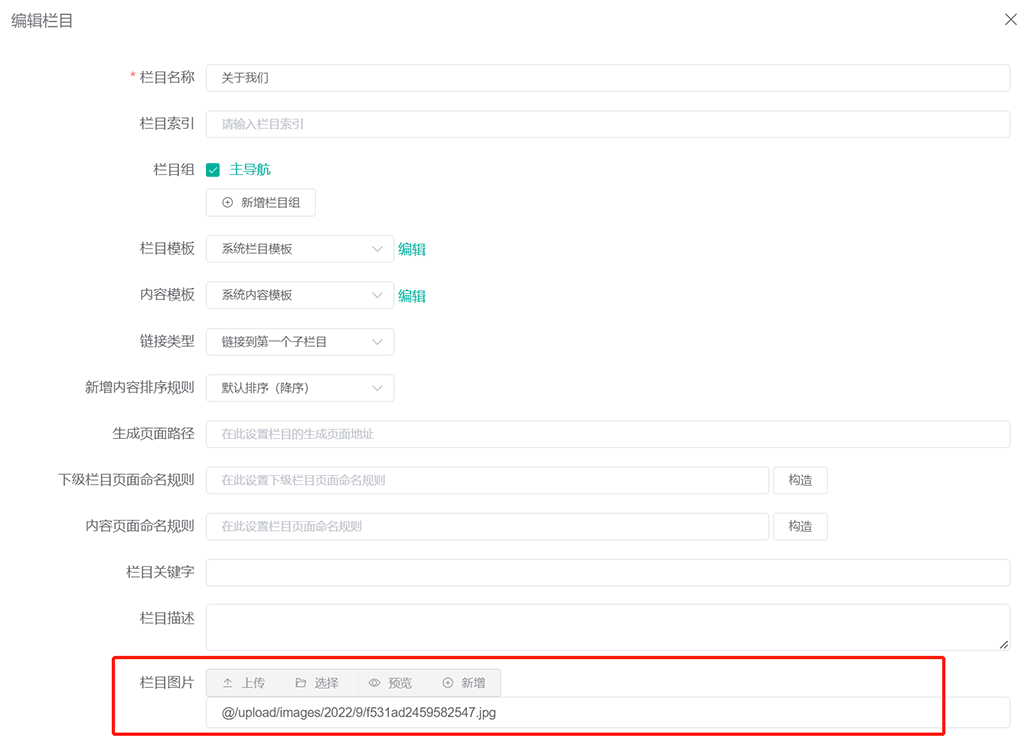Click 构造 button for 下级栏目页面命名规则

(800, 480)
